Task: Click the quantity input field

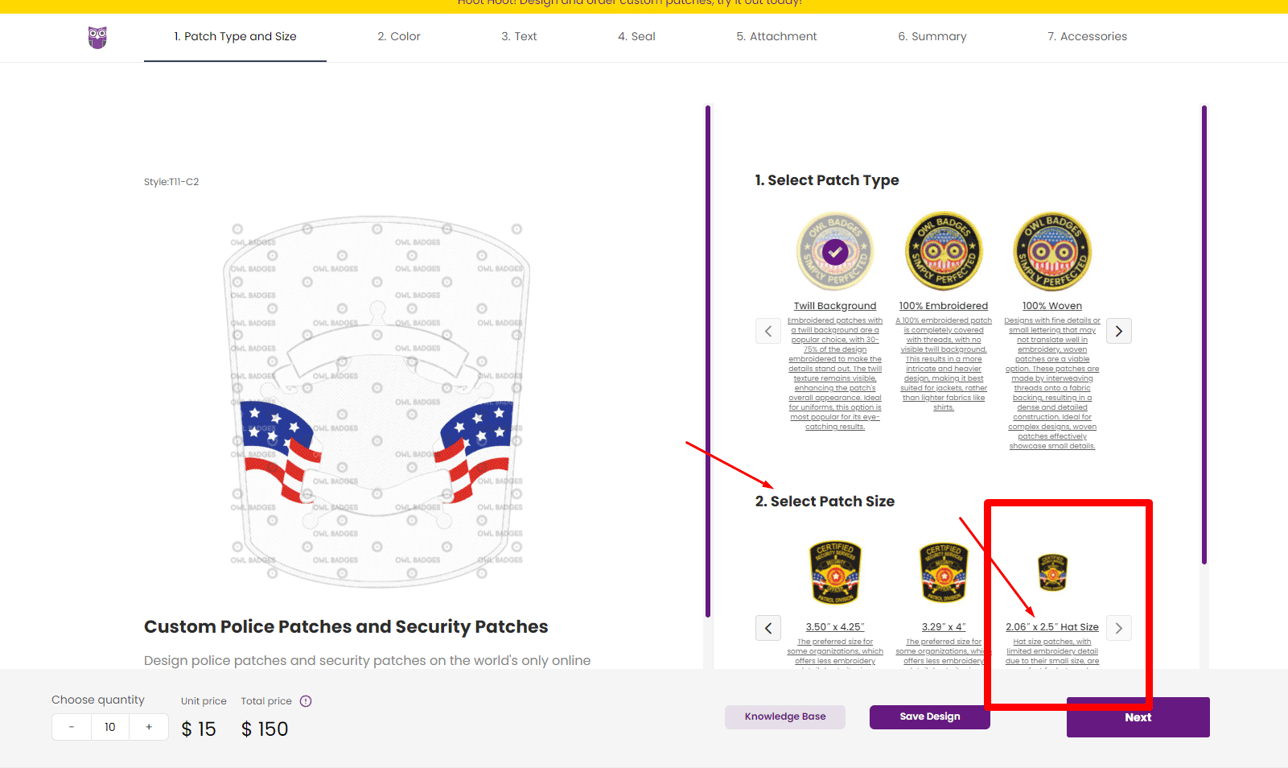Action: tap(110, 727)
